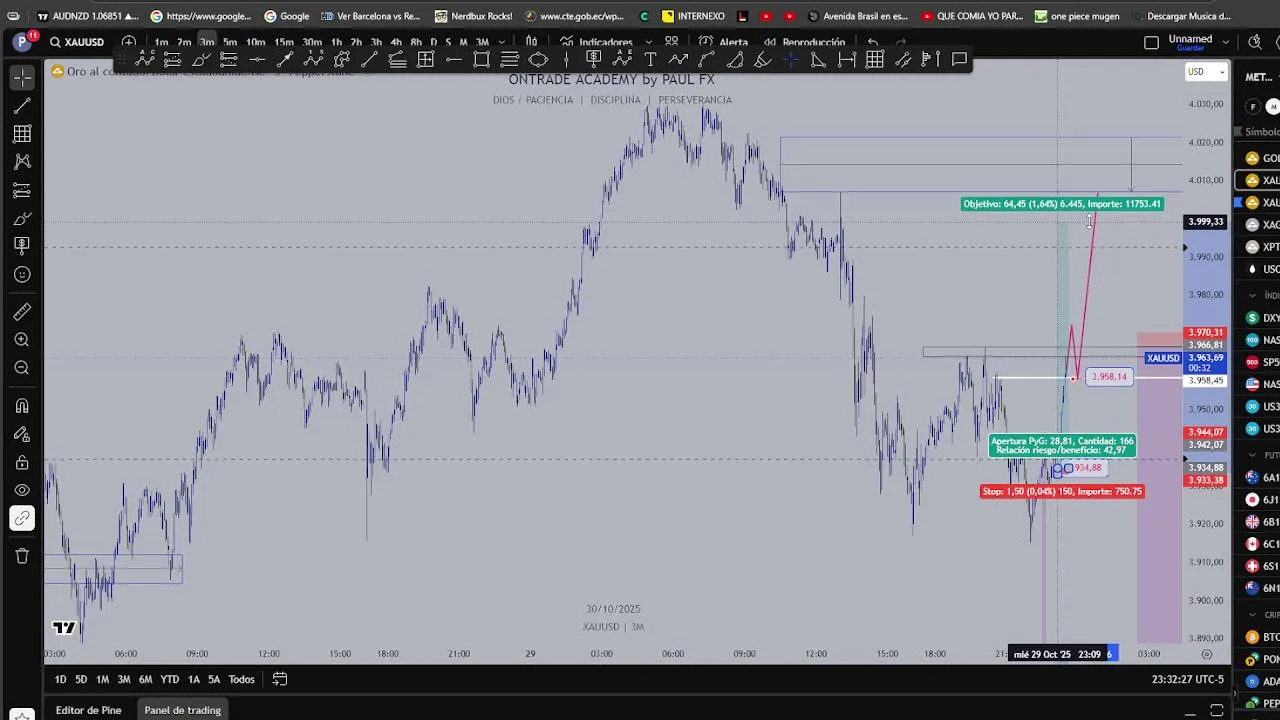Open the go-to-date calendar icon
This screenshot has height=720, width=1280.
[x=280, y=680]
